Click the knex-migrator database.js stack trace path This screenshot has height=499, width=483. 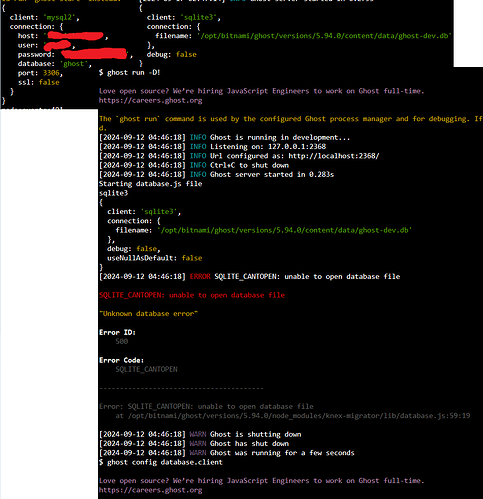click(x=293, y=416)
